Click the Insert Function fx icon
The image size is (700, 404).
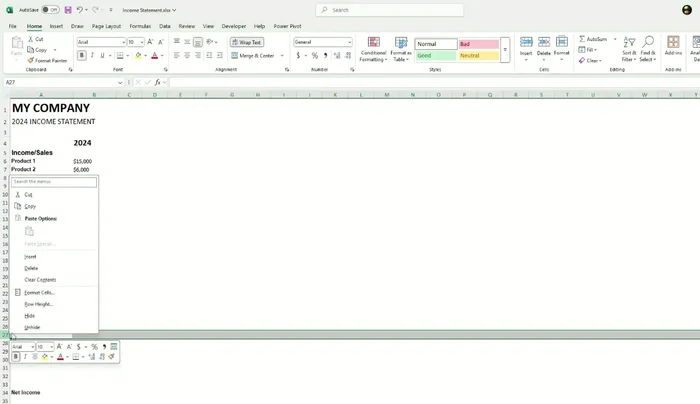(158, 82)
